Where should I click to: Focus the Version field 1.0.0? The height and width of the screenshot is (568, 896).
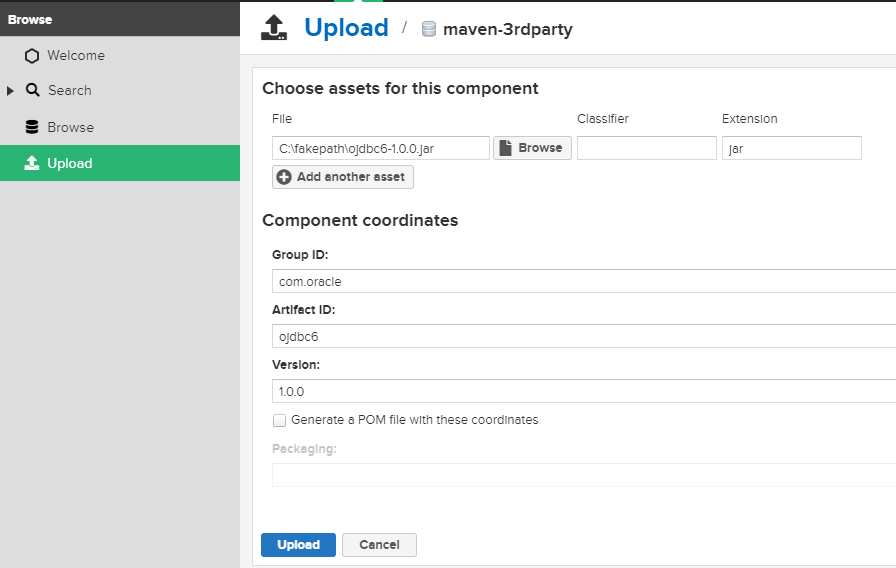584,391
